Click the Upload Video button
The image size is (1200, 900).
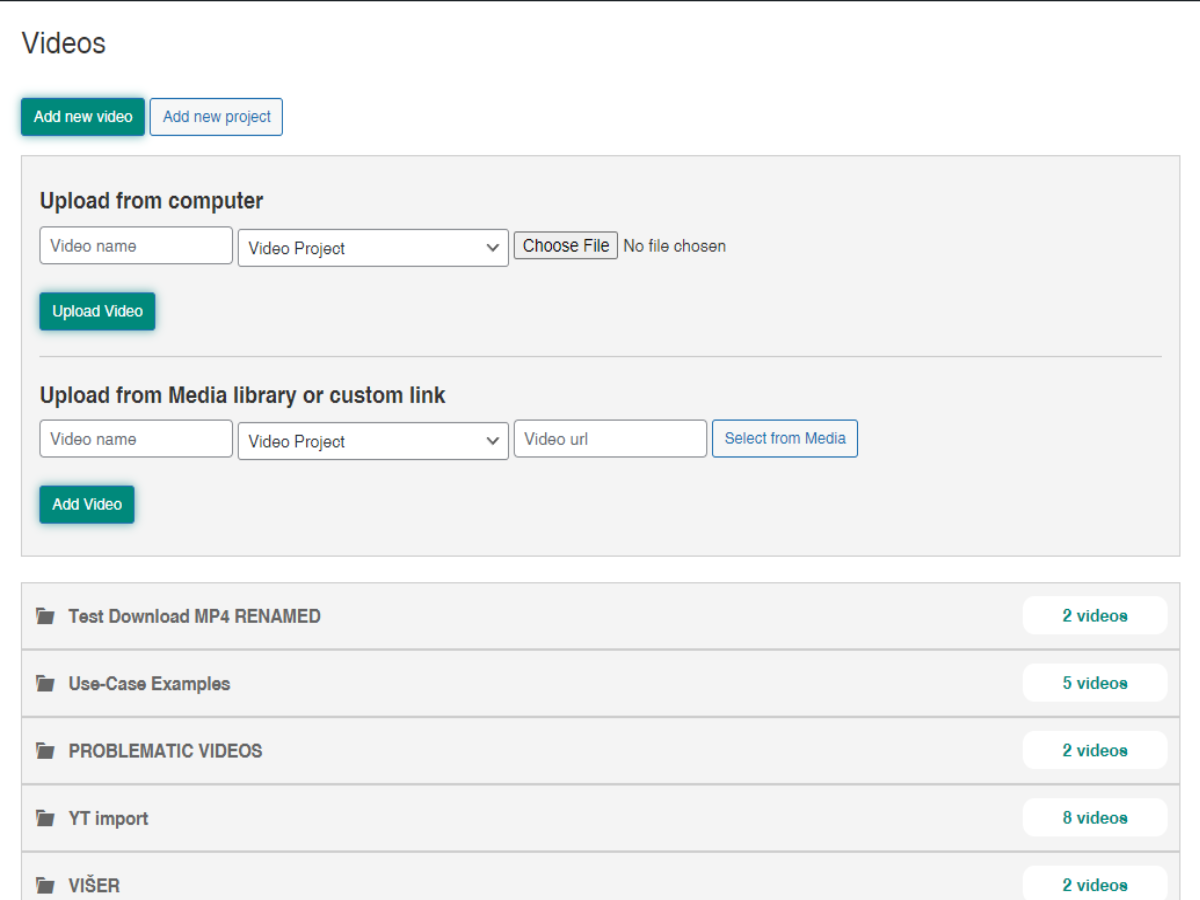[97, 311]
